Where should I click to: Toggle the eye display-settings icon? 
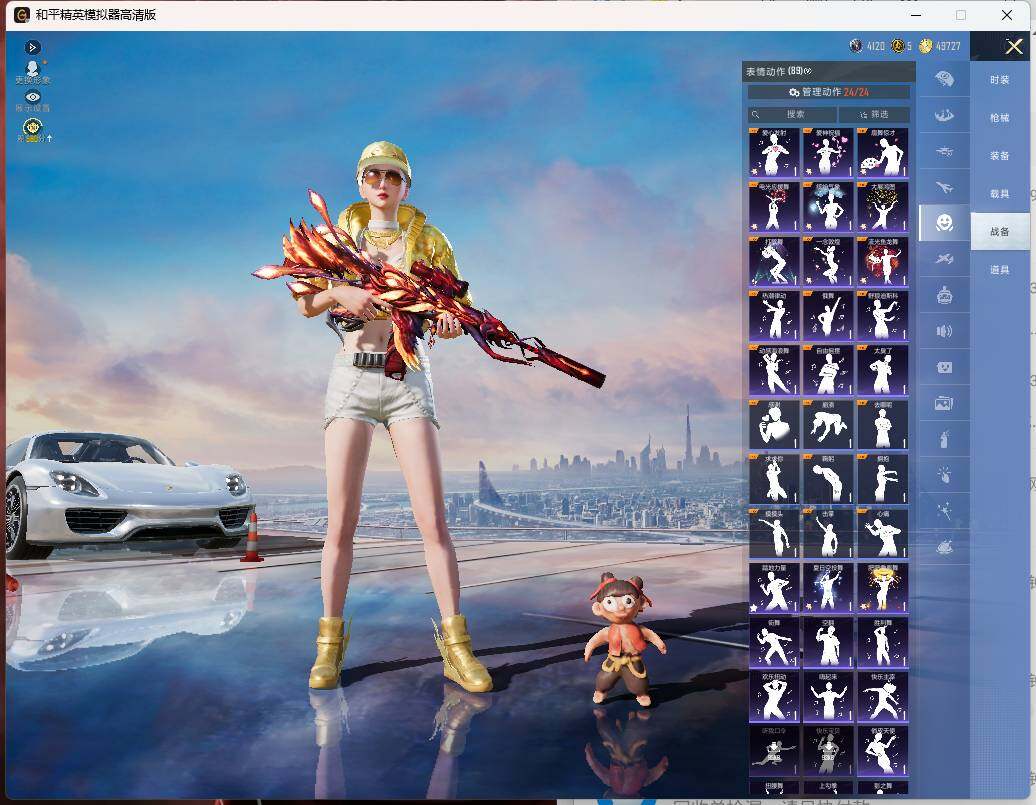click(32, 96)
